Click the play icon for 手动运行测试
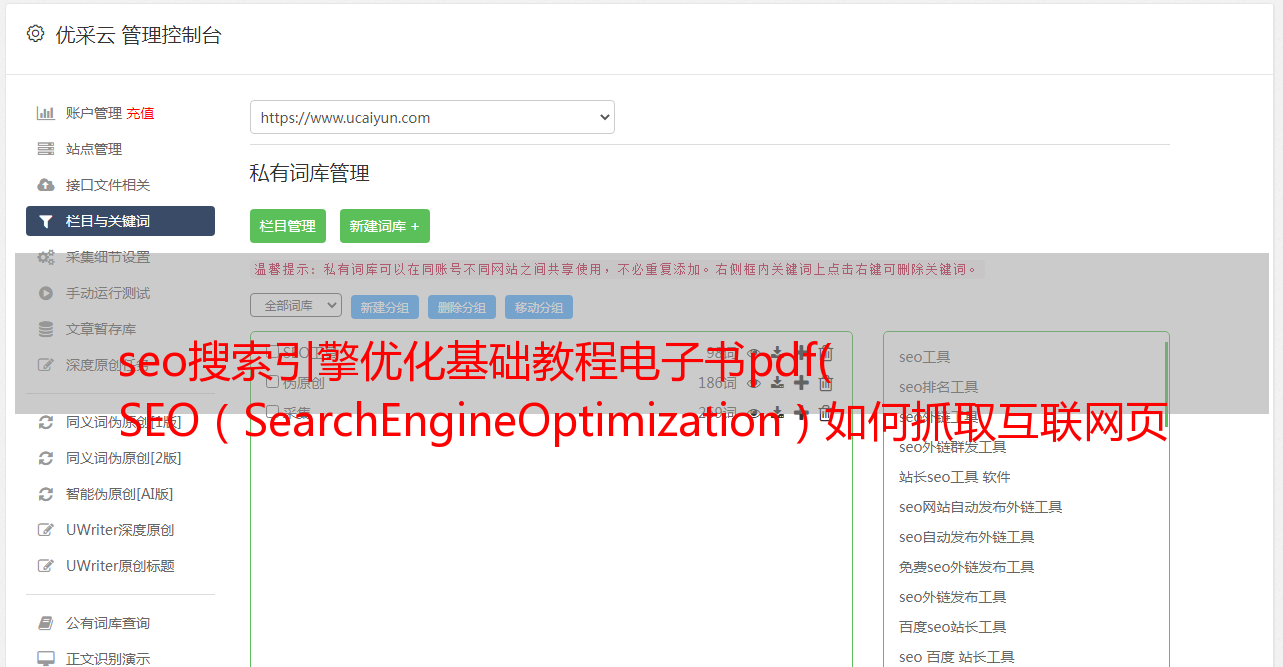This screenshot has height=667, width=1283. [45, 293]
